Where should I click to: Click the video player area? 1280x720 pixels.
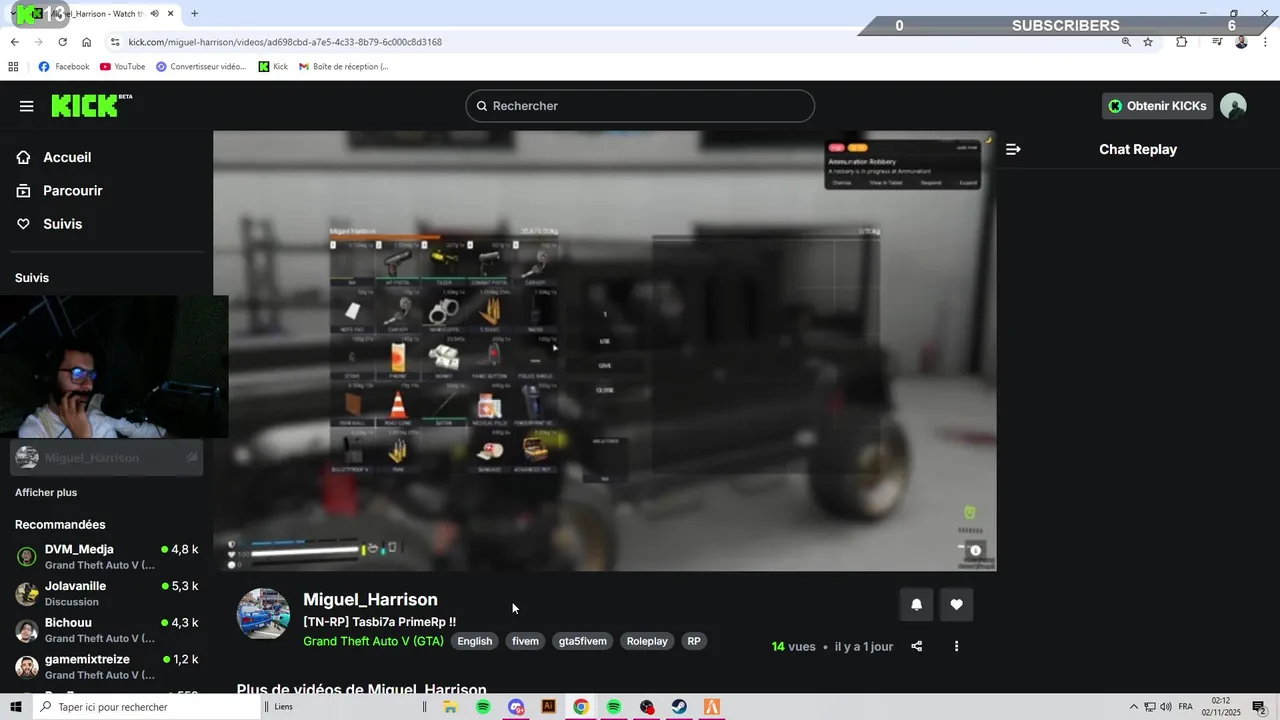(604, 351)
